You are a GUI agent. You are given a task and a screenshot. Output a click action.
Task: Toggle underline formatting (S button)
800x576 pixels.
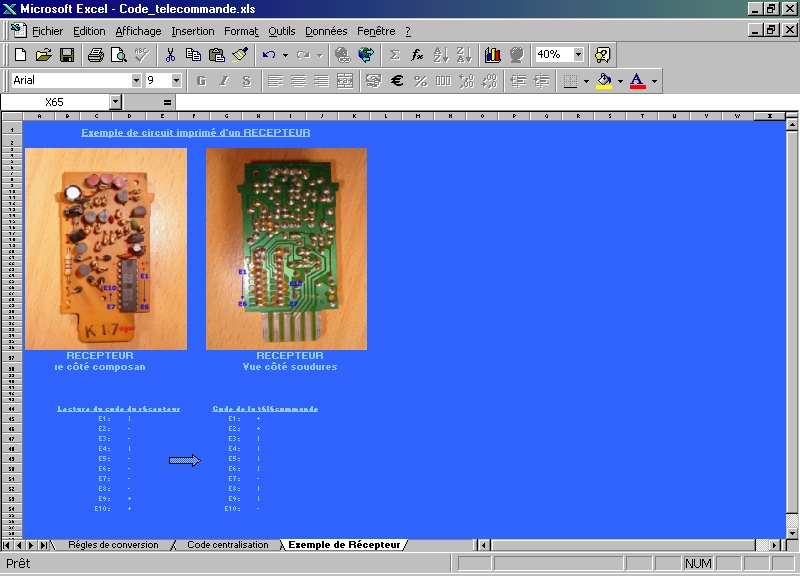246,81
